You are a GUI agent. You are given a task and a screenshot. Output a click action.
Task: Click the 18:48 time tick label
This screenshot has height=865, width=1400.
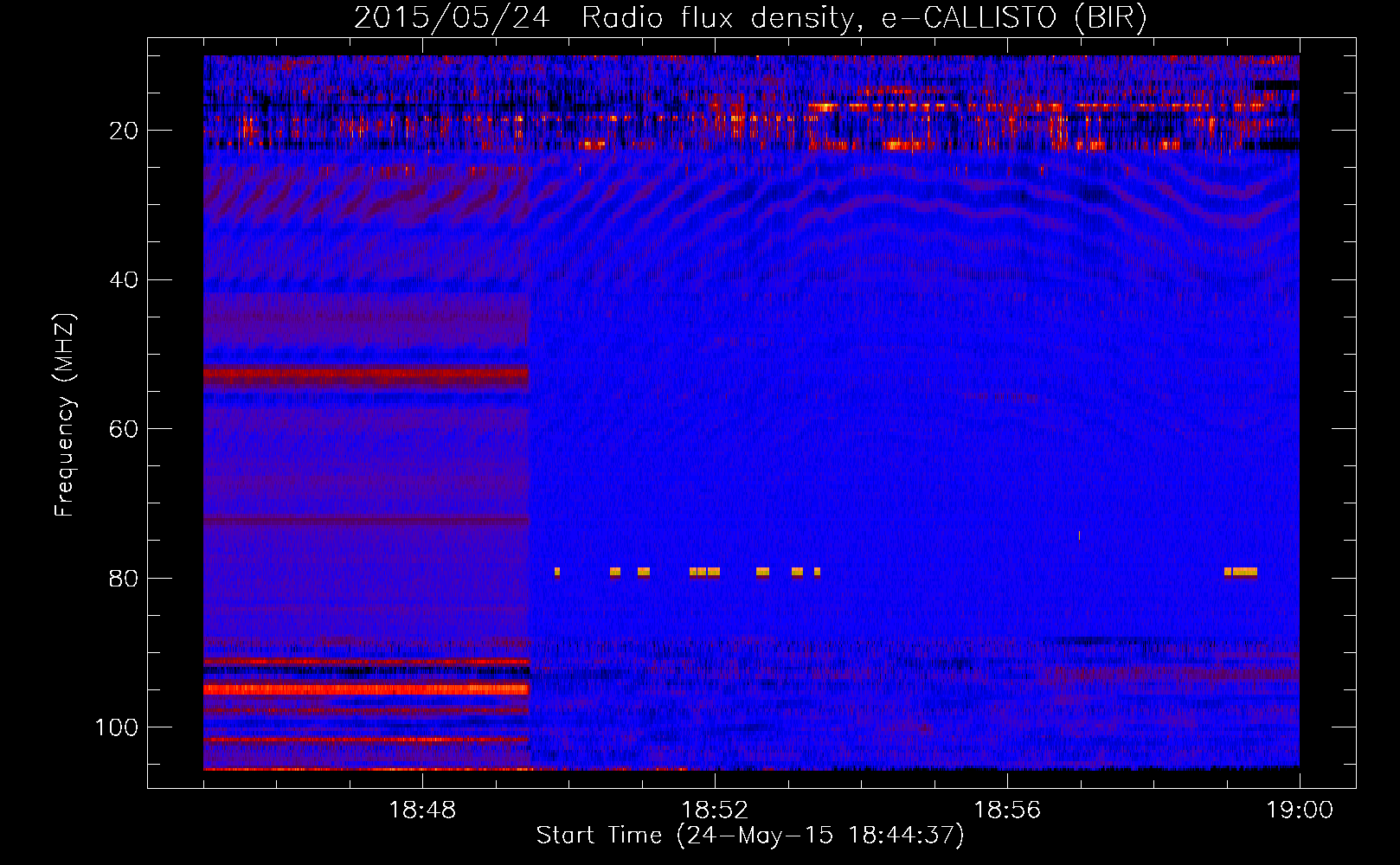click(422, 811)
